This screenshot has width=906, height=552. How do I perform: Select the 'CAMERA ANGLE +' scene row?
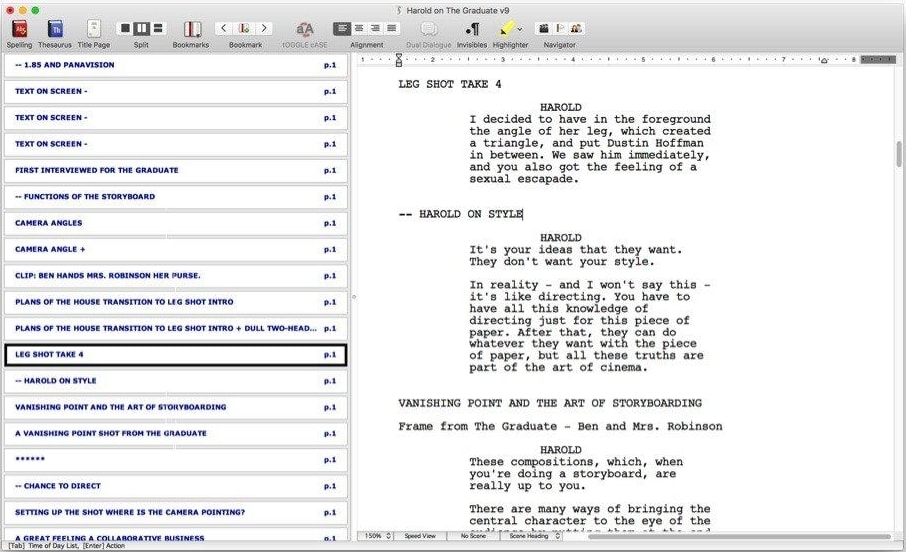176,250
